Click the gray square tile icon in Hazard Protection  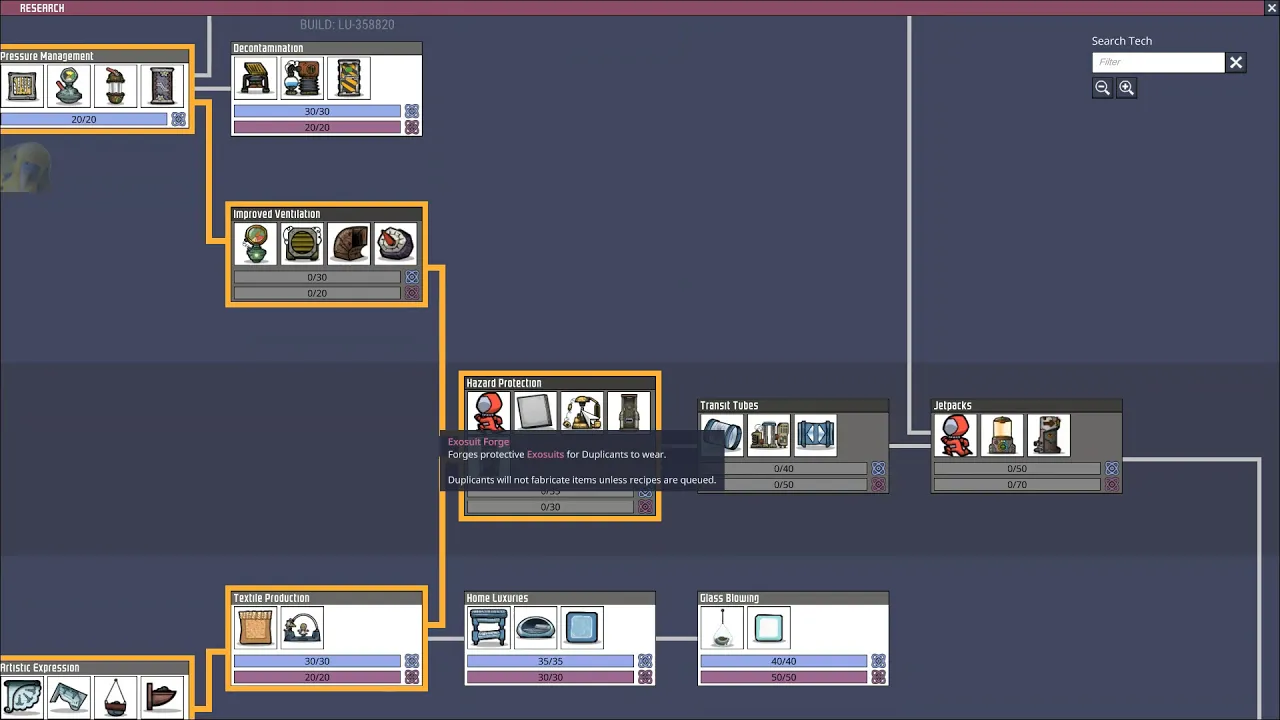[x=535, y=411]
